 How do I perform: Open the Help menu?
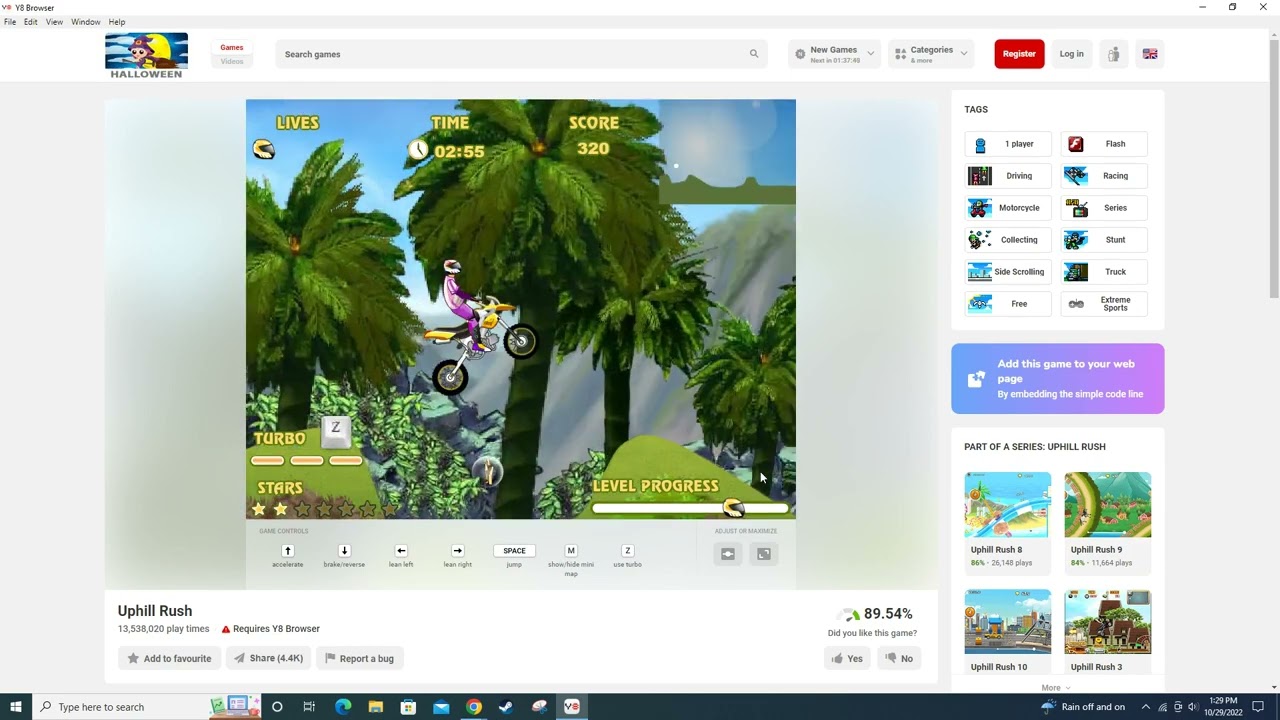[117, 22]
